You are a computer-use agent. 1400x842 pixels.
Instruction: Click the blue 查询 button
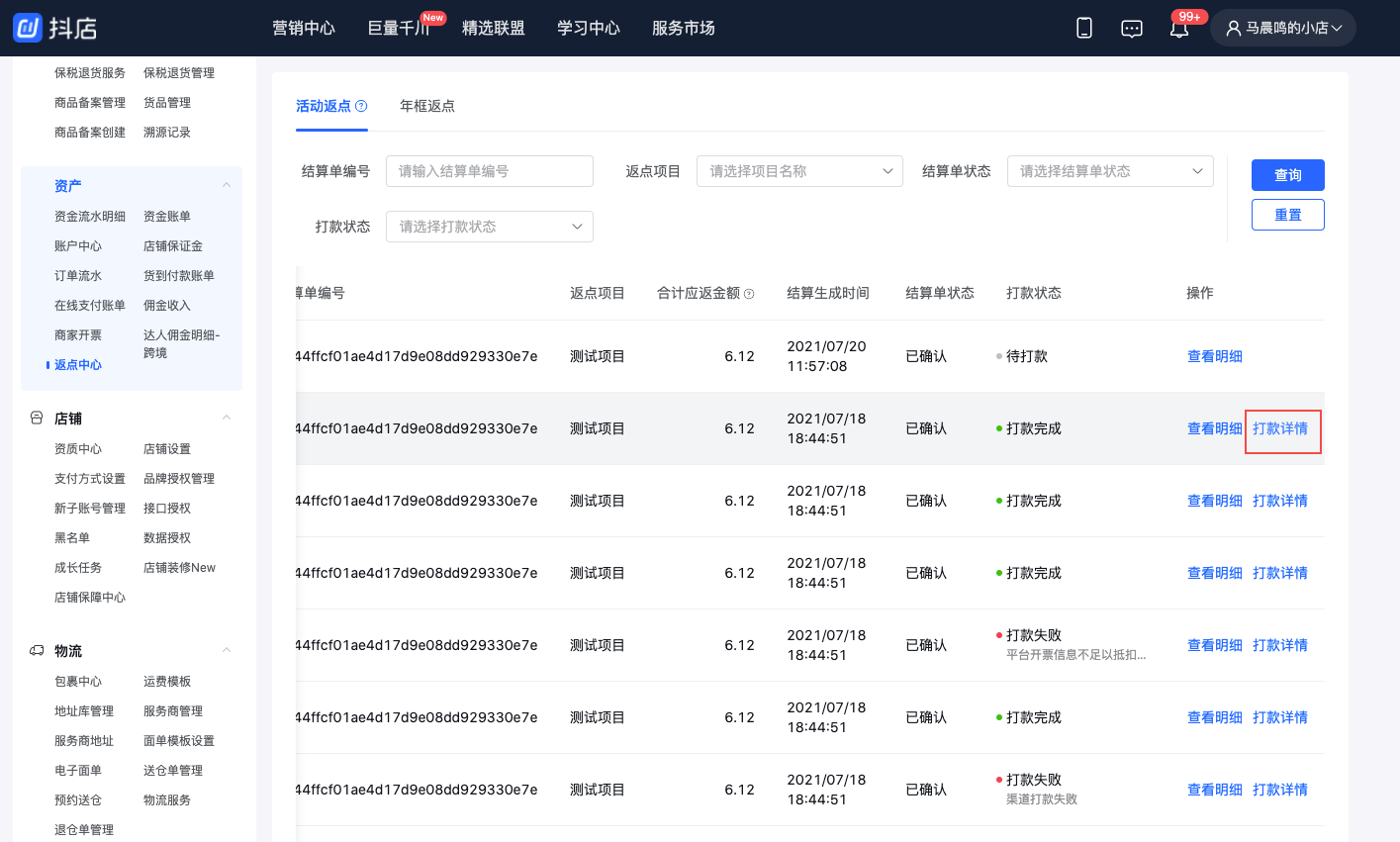(1288, 175)
